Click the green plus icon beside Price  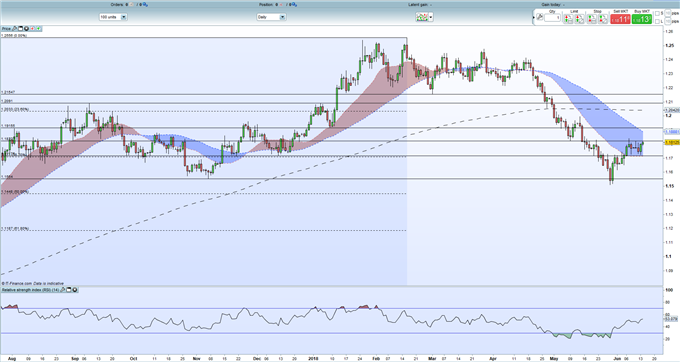[38, 29]
